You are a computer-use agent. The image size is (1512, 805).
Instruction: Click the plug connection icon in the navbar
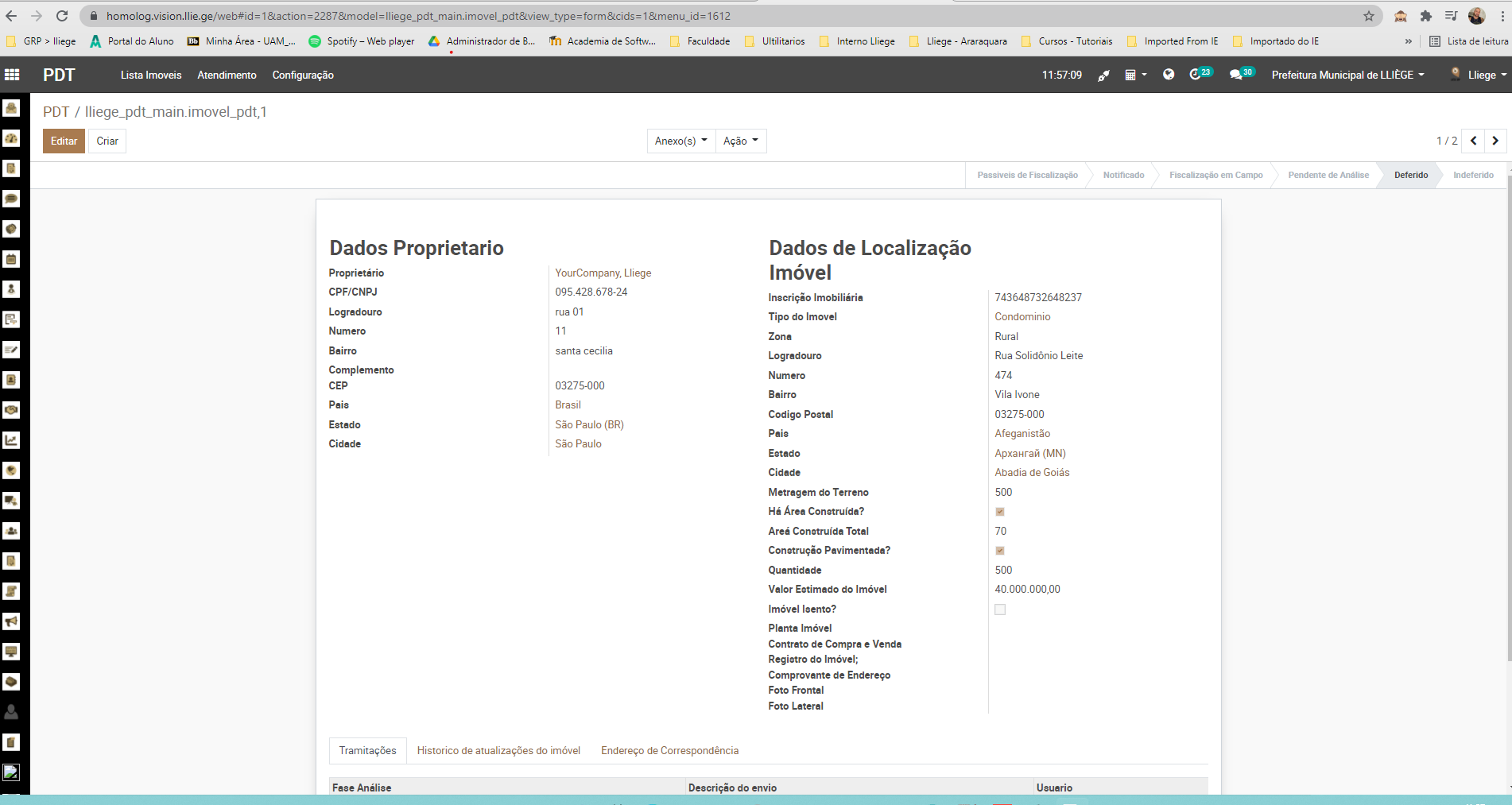coord(1103,75)
